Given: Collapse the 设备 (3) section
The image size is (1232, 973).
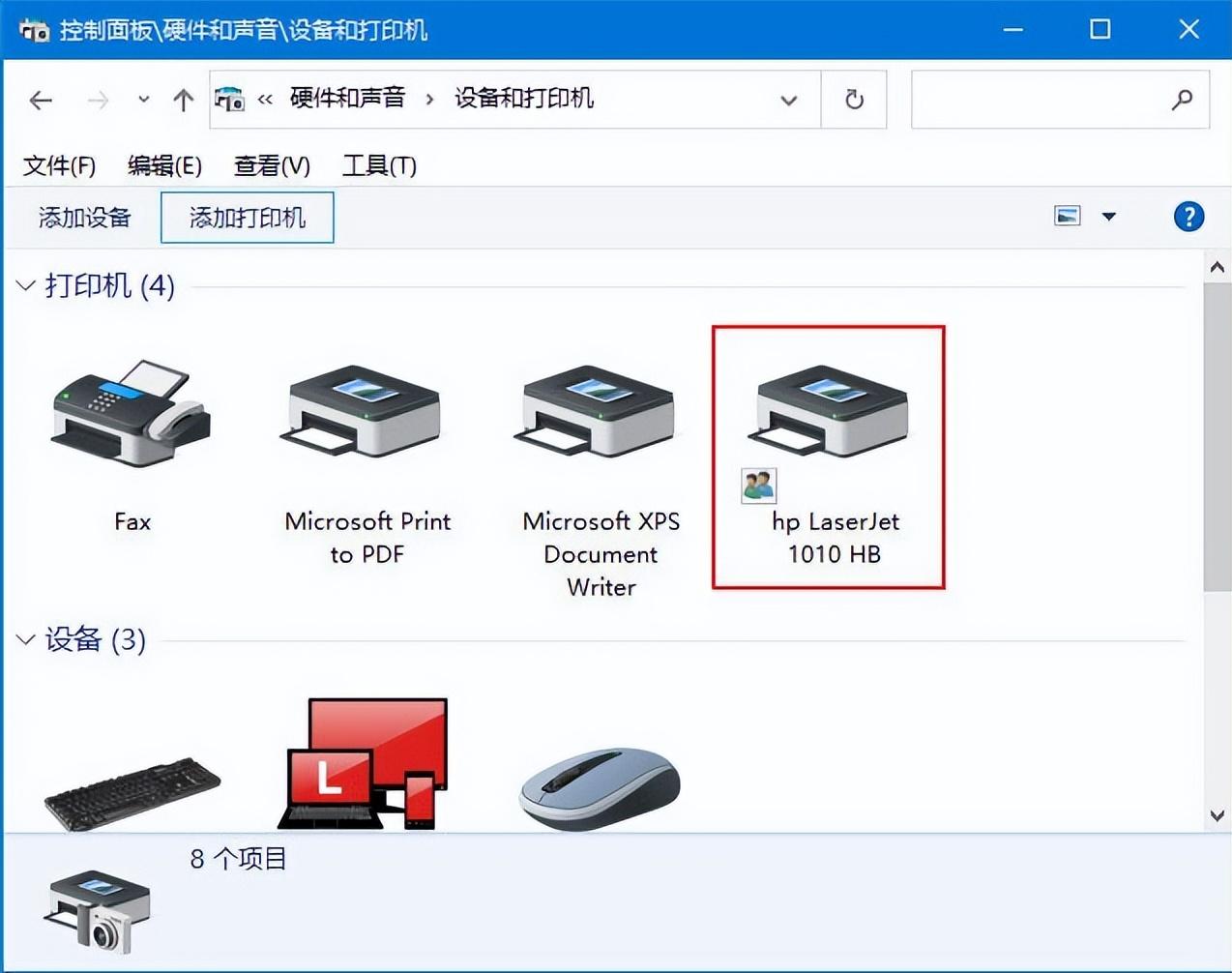Looking at the screenshot, I should point(24,638).
